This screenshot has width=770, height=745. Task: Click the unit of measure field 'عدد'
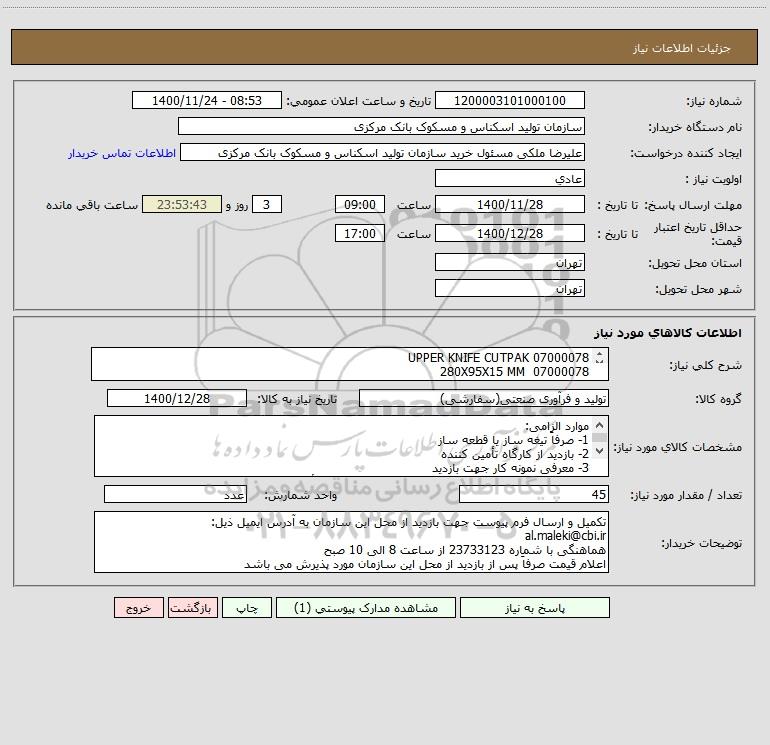[175, 494]
